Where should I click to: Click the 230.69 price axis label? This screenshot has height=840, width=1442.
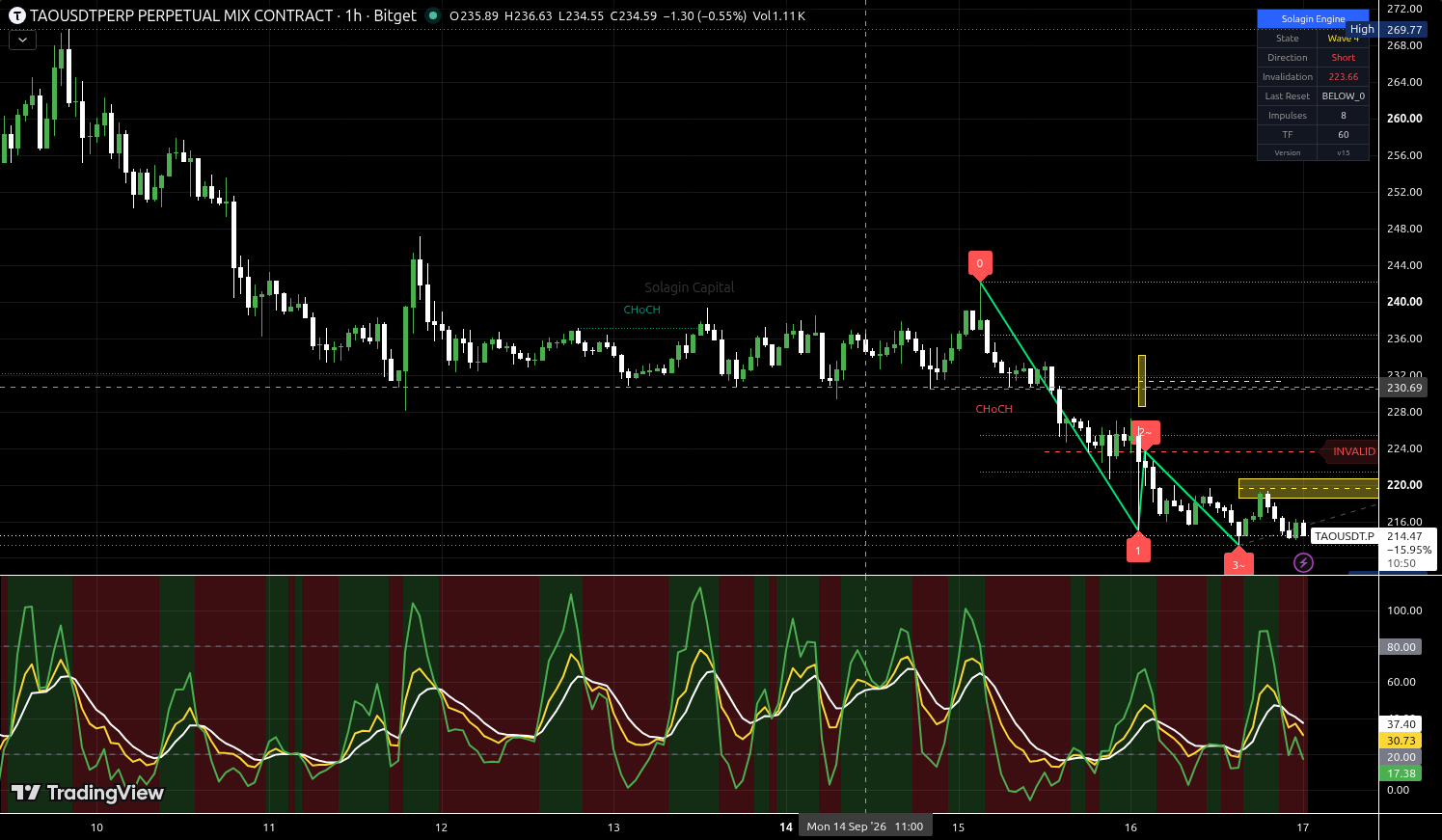(1404, 388)
